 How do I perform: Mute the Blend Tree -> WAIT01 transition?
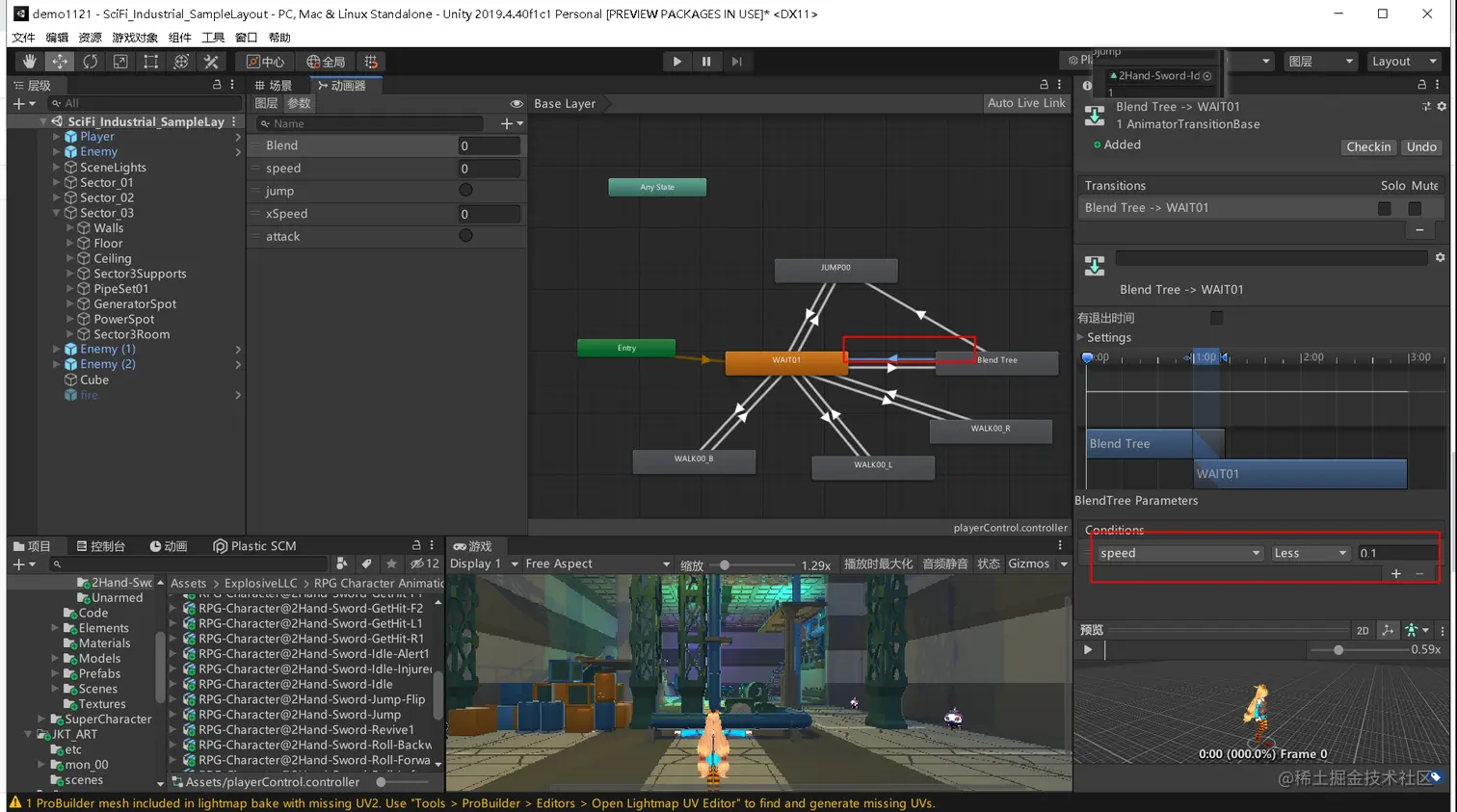[1415, 208]
